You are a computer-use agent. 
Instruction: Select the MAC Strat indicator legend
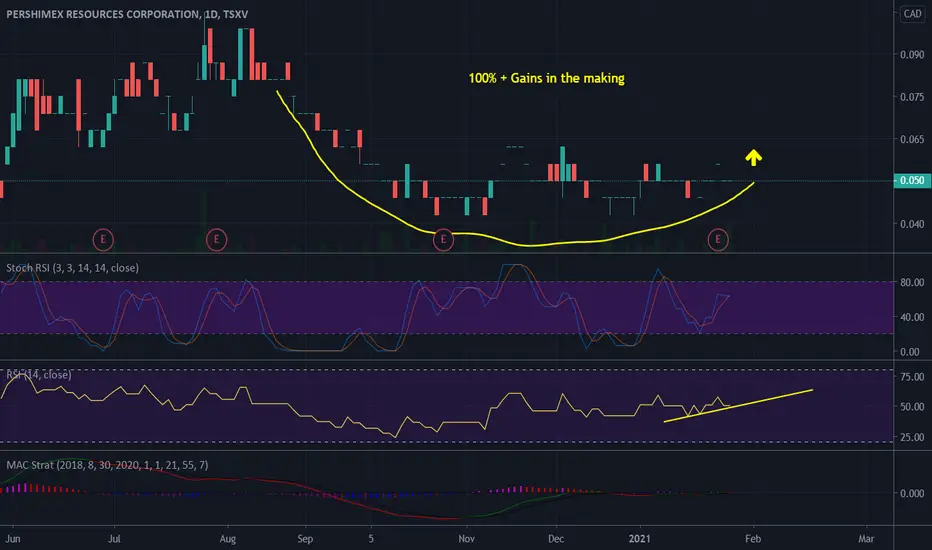[107, 465]
